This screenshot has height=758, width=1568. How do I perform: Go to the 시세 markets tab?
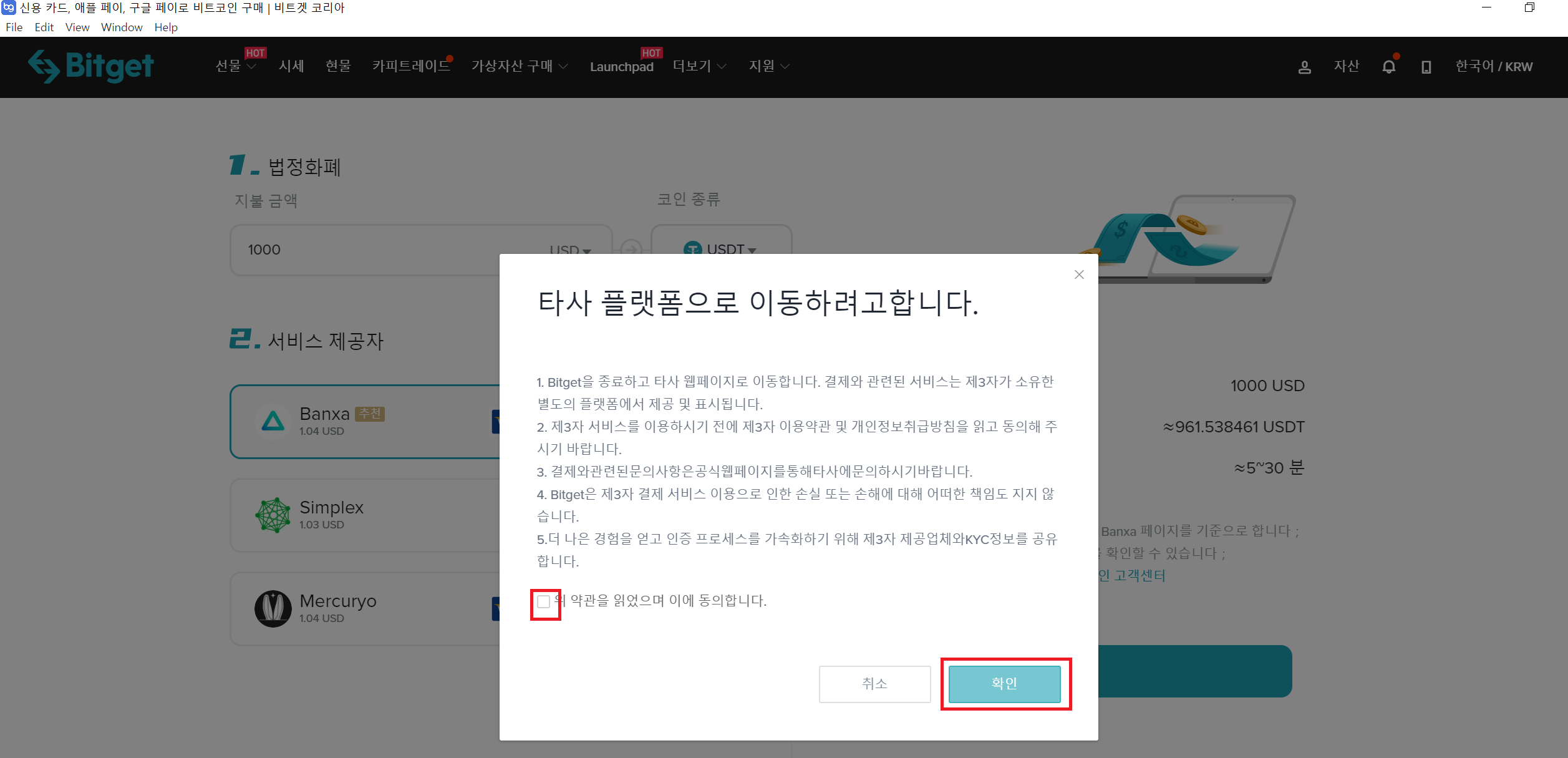[291, 66]
